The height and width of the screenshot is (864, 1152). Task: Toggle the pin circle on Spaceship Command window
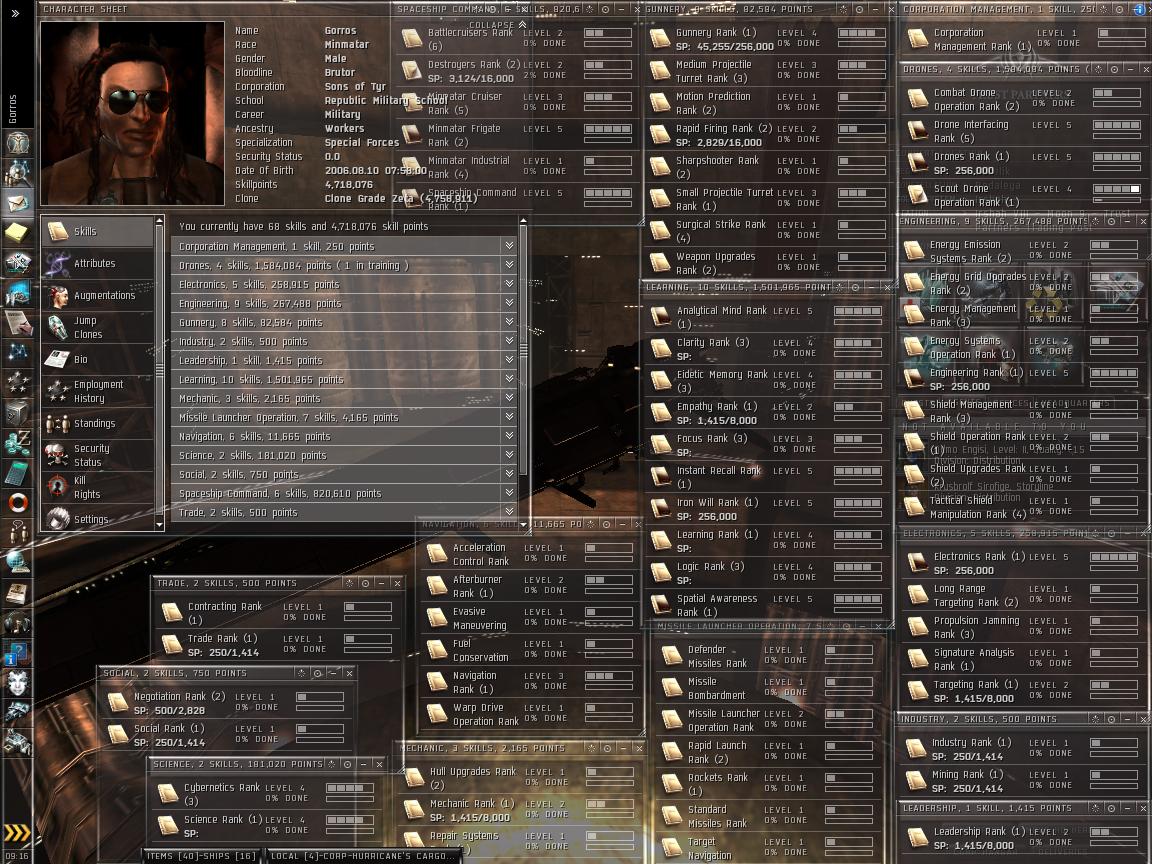pos(605,10)
